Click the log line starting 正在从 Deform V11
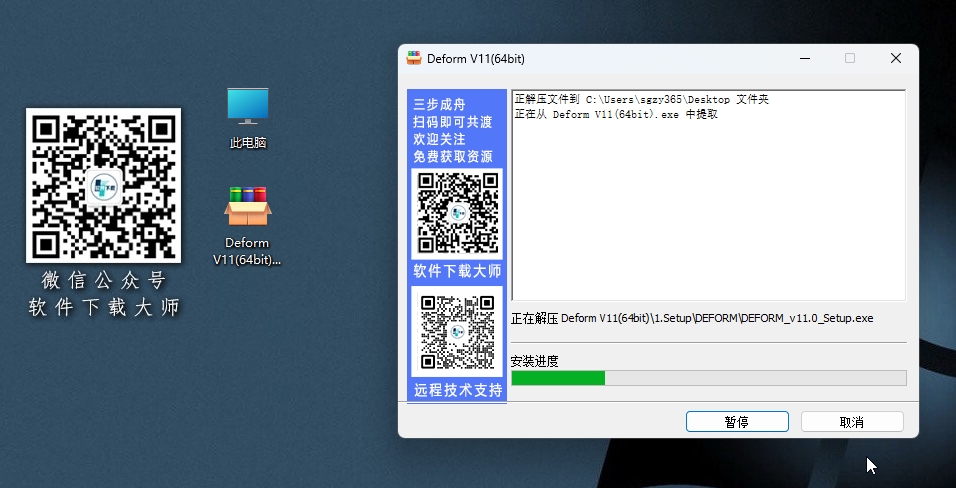The width and height of the screenshot is (956, 488). pos(616,114)
